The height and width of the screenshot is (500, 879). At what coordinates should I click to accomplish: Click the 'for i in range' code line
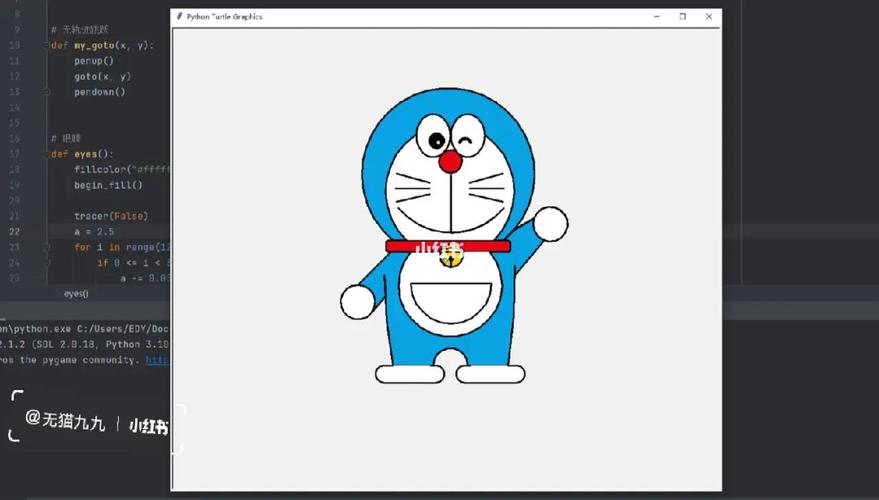click(122, 247)
